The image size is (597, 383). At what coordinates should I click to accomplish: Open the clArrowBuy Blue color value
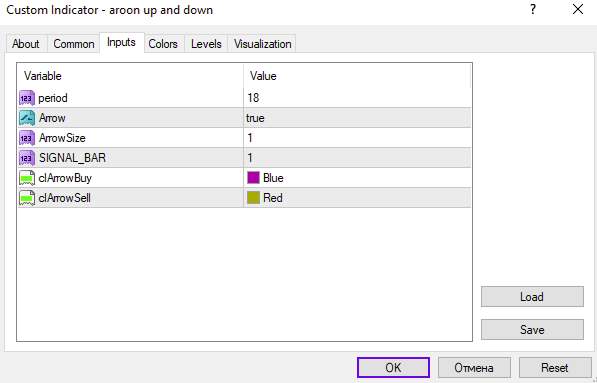click(x=357, y=178)
